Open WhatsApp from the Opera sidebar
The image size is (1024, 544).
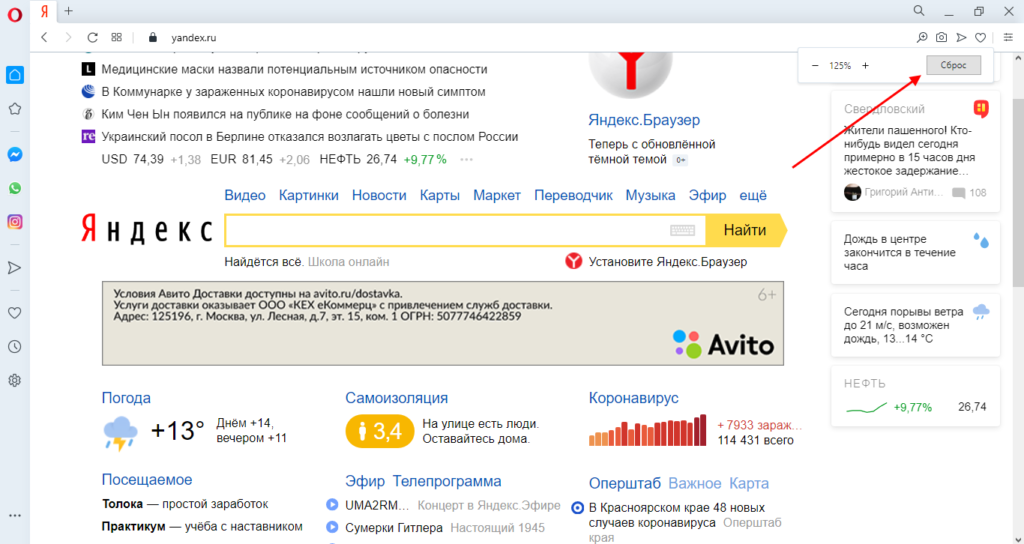(x=15, y=188)
